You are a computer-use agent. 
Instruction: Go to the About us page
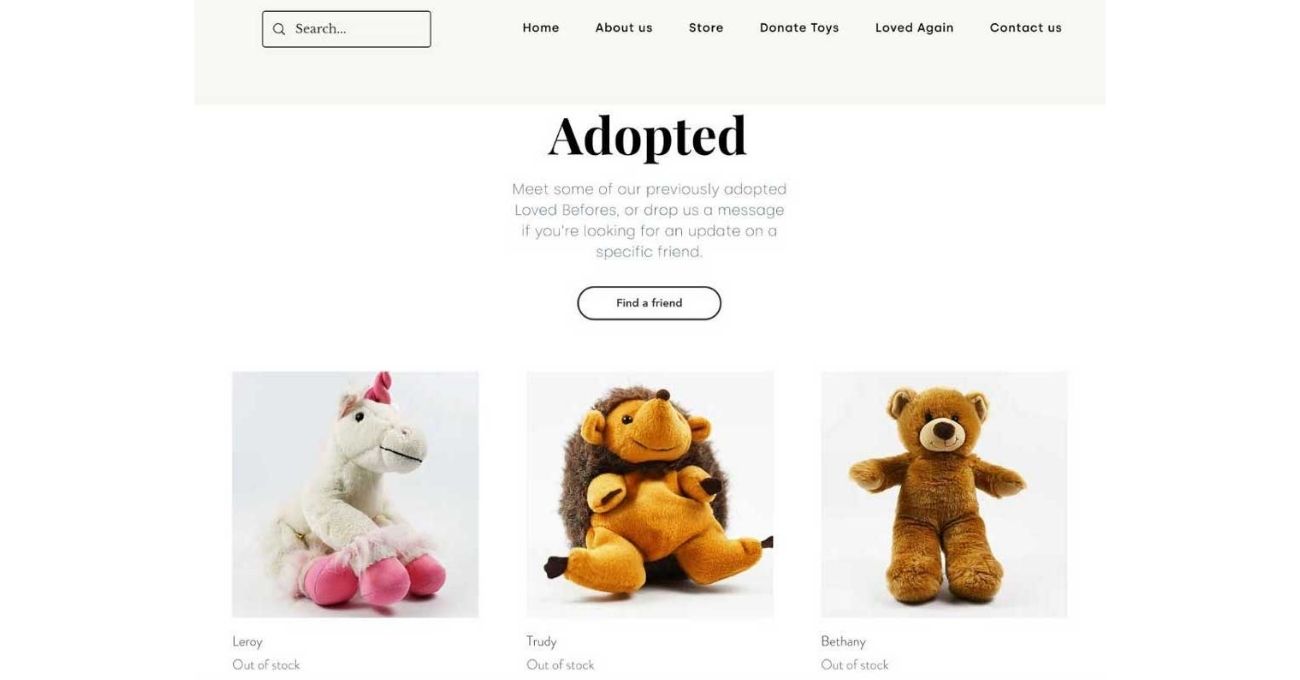(624, 28)
